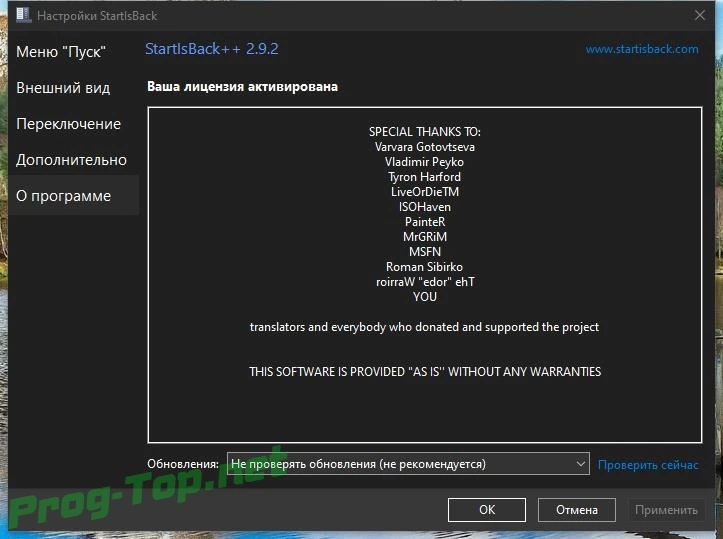723x539 pixels.
Task: Click the SPECIAL THANKS TO: line
Action: [425, 132]
